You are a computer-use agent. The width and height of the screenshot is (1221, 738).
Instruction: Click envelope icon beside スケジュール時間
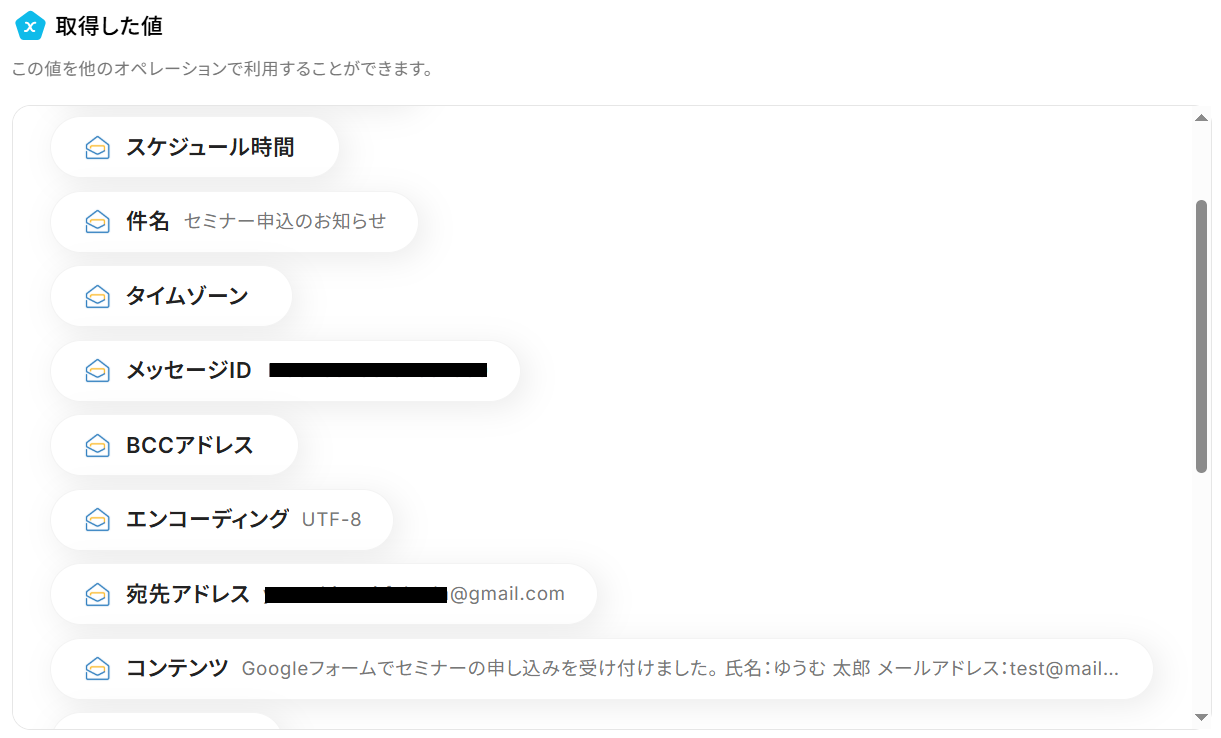[97, 148]
